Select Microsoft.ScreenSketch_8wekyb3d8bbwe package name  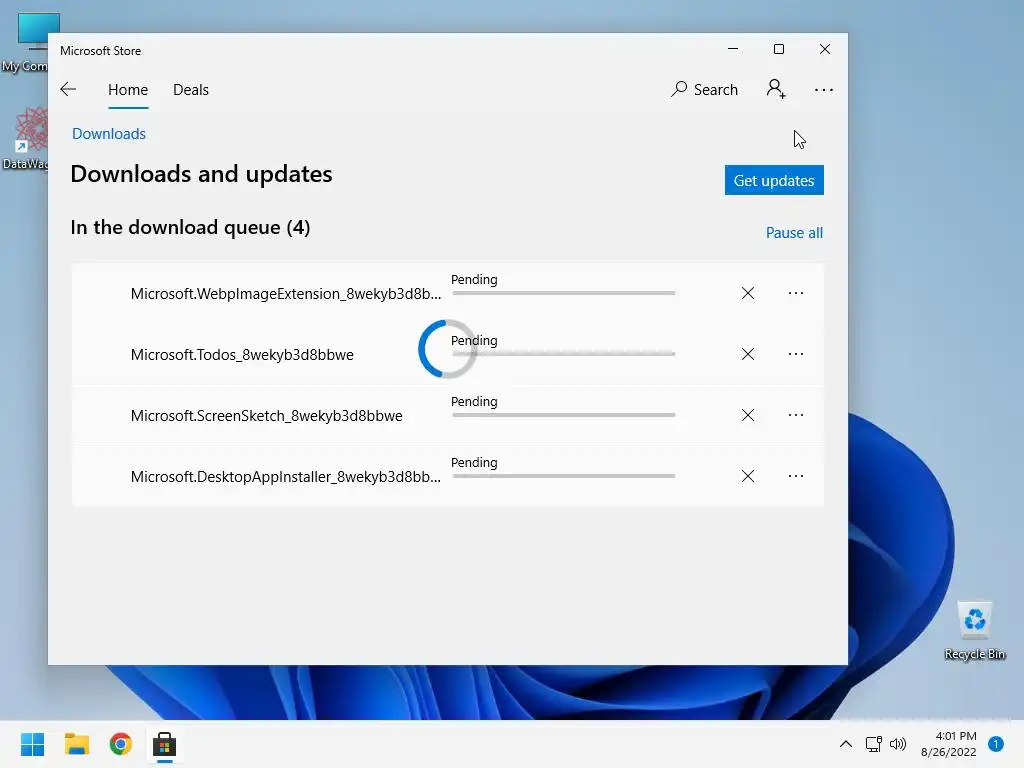click(x=266, y=416)
